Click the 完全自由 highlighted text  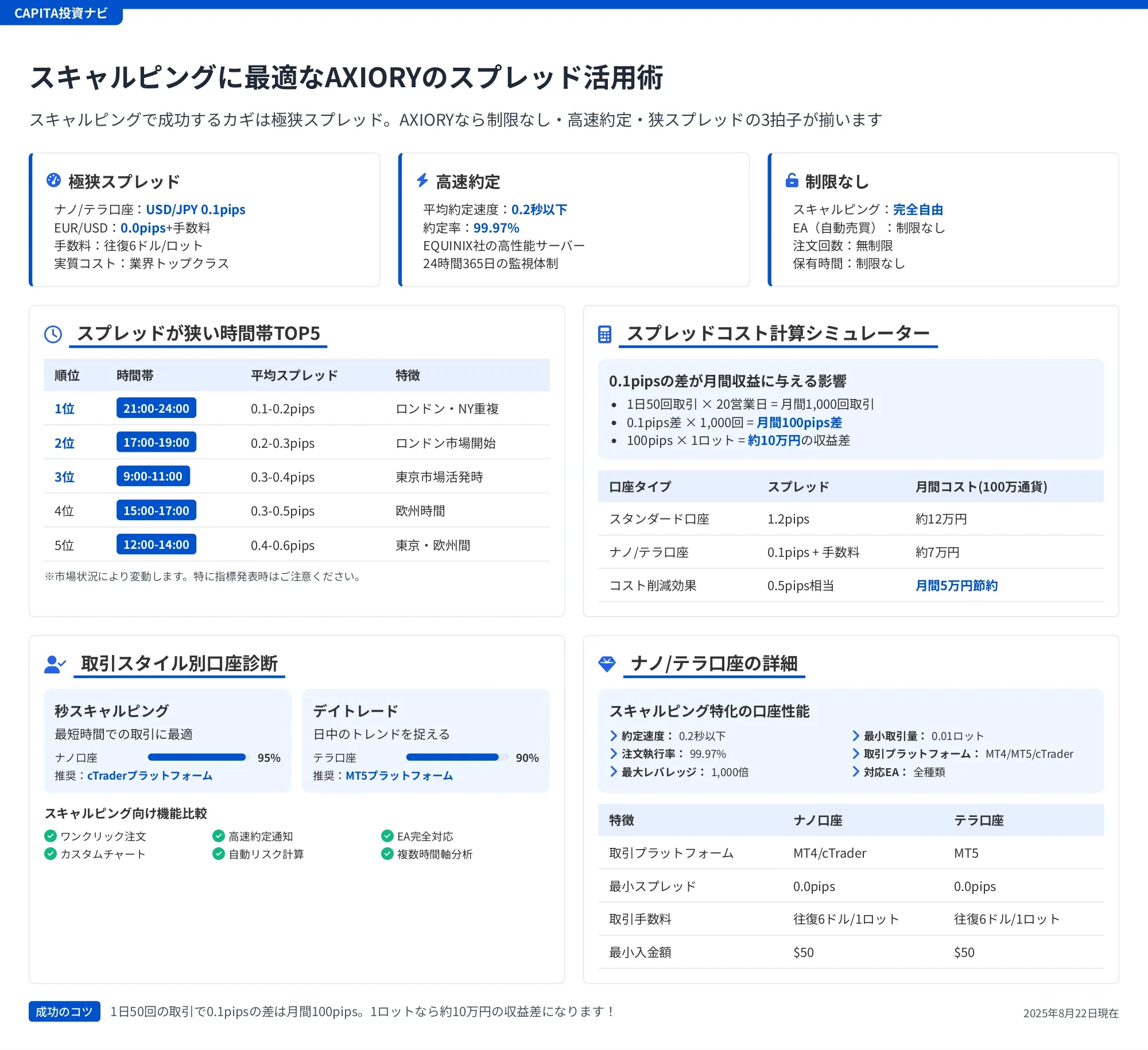[x=918, y=210]
